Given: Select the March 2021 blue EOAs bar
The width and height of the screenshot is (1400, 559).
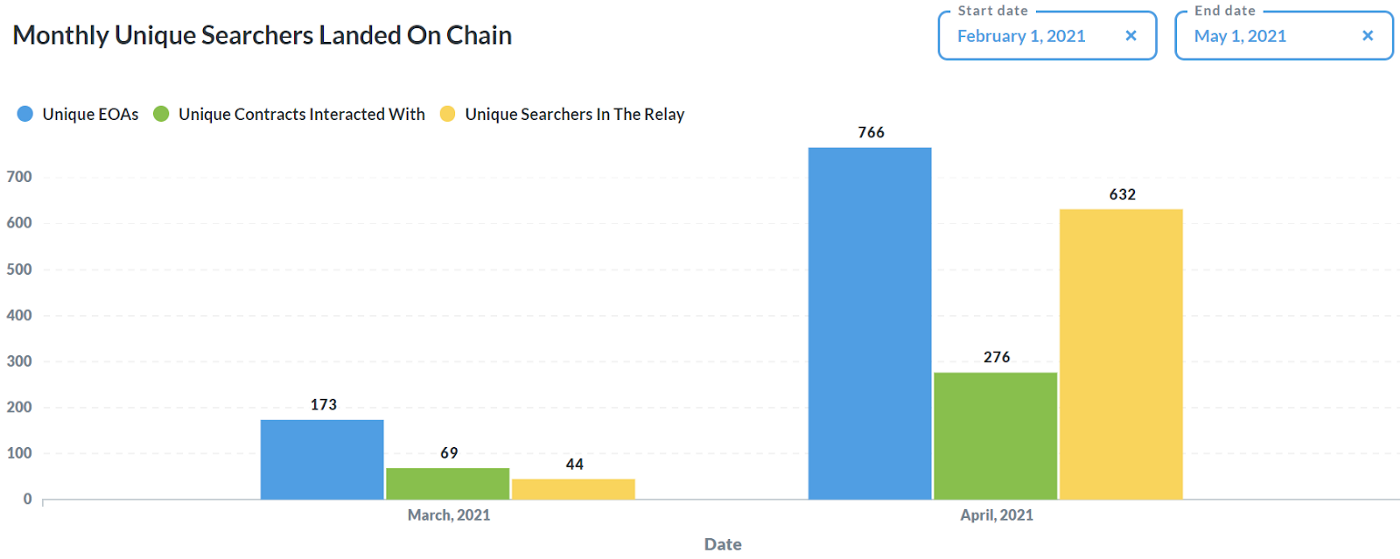Looking at the screenshot, I should click(x=322, y=459).
